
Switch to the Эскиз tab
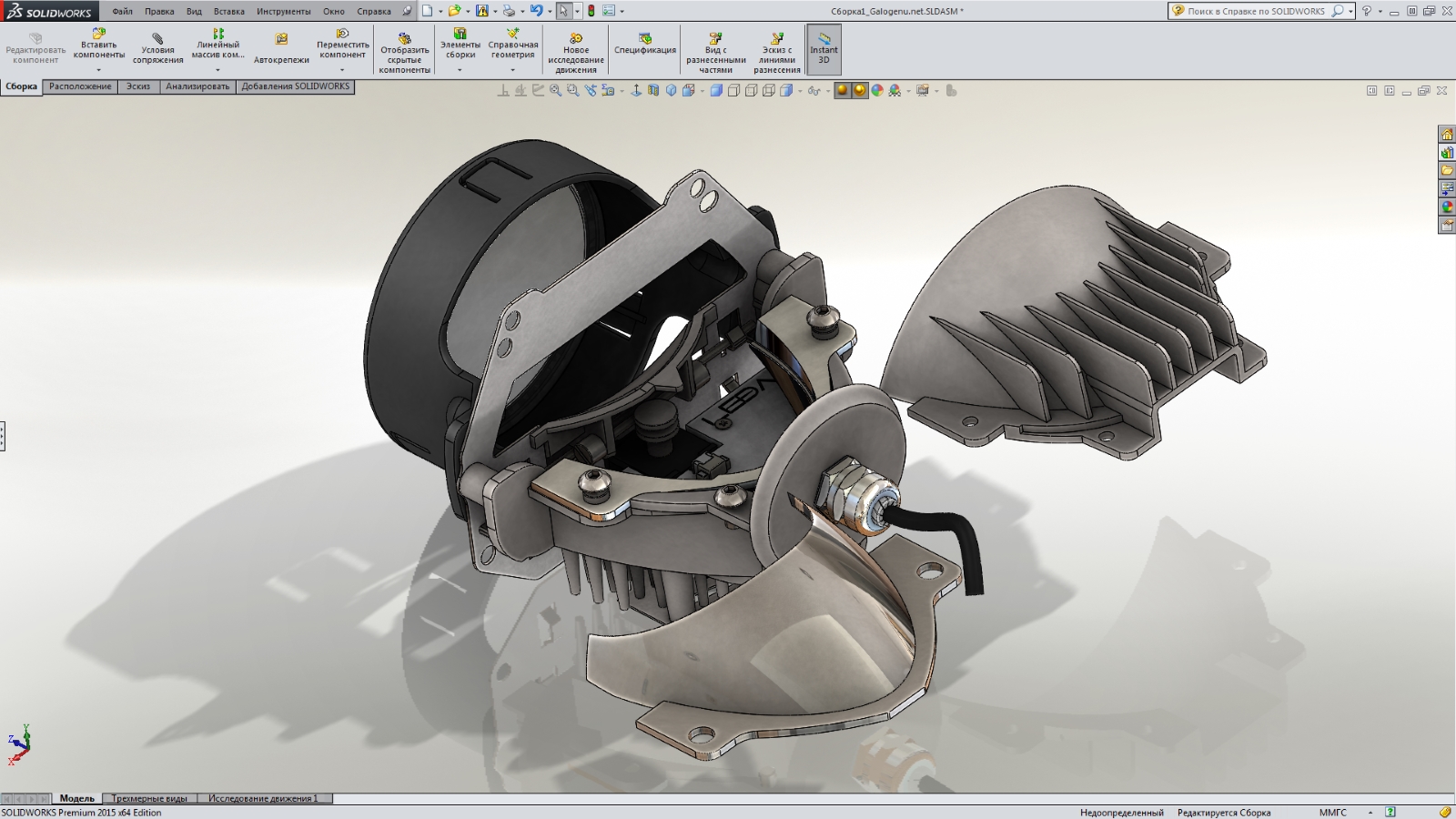point(138,86)
